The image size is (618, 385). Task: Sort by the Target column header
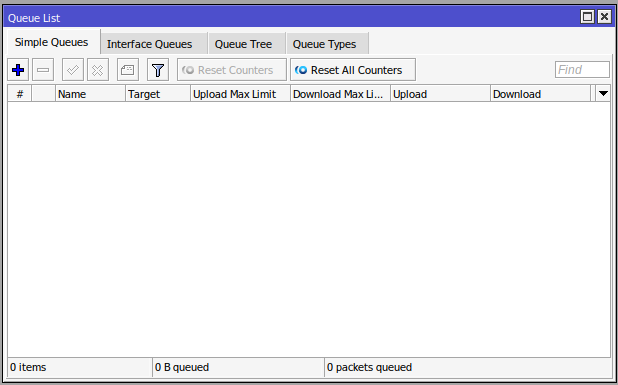(158, 94)
